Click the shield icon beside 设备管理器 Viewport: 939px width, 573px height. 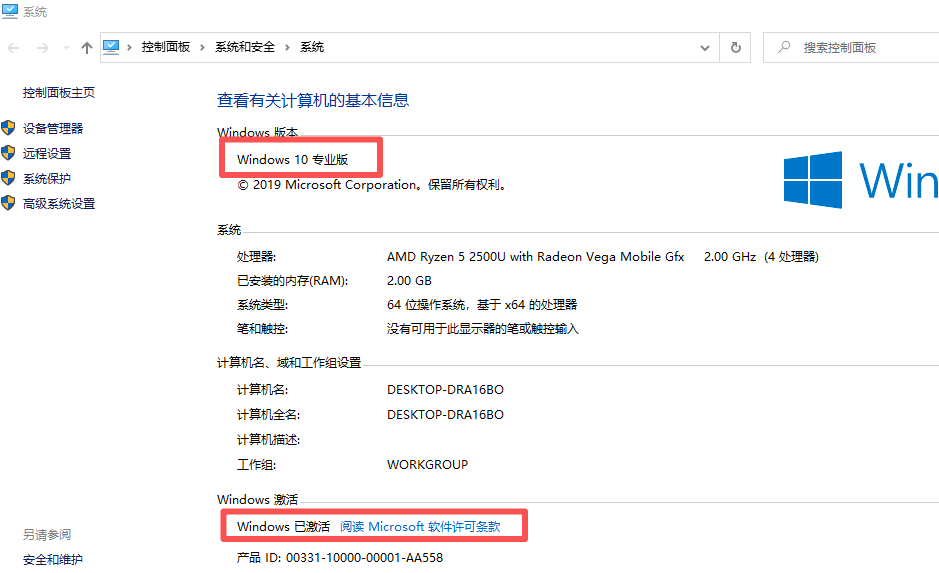click(8, 128)
